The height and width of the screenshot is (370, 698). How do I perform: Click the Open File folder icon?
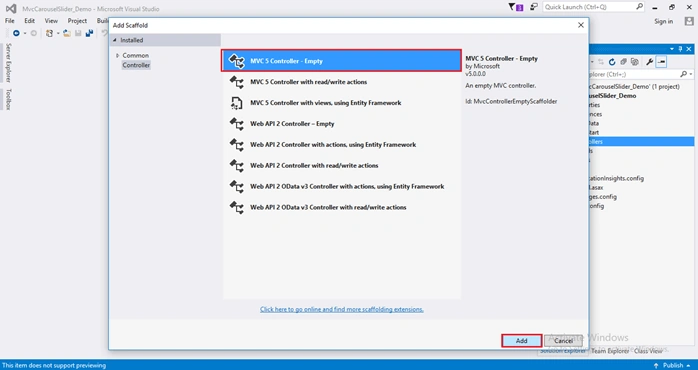pyautogui.click(x=67, y=33)
